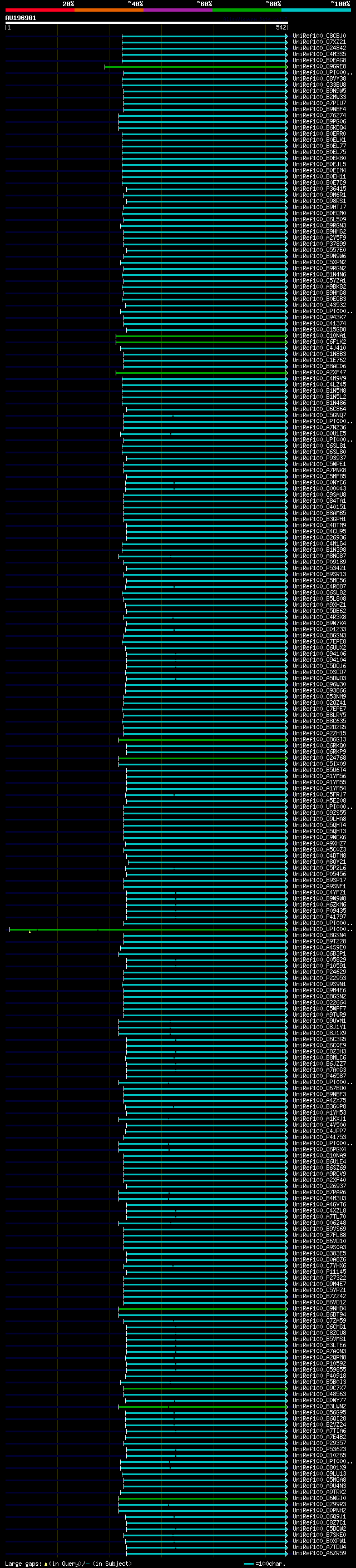Select label UniRef100_B0ELK1
The width and height of the screenshot is (356, 1568).
click(x=319, y=140)
